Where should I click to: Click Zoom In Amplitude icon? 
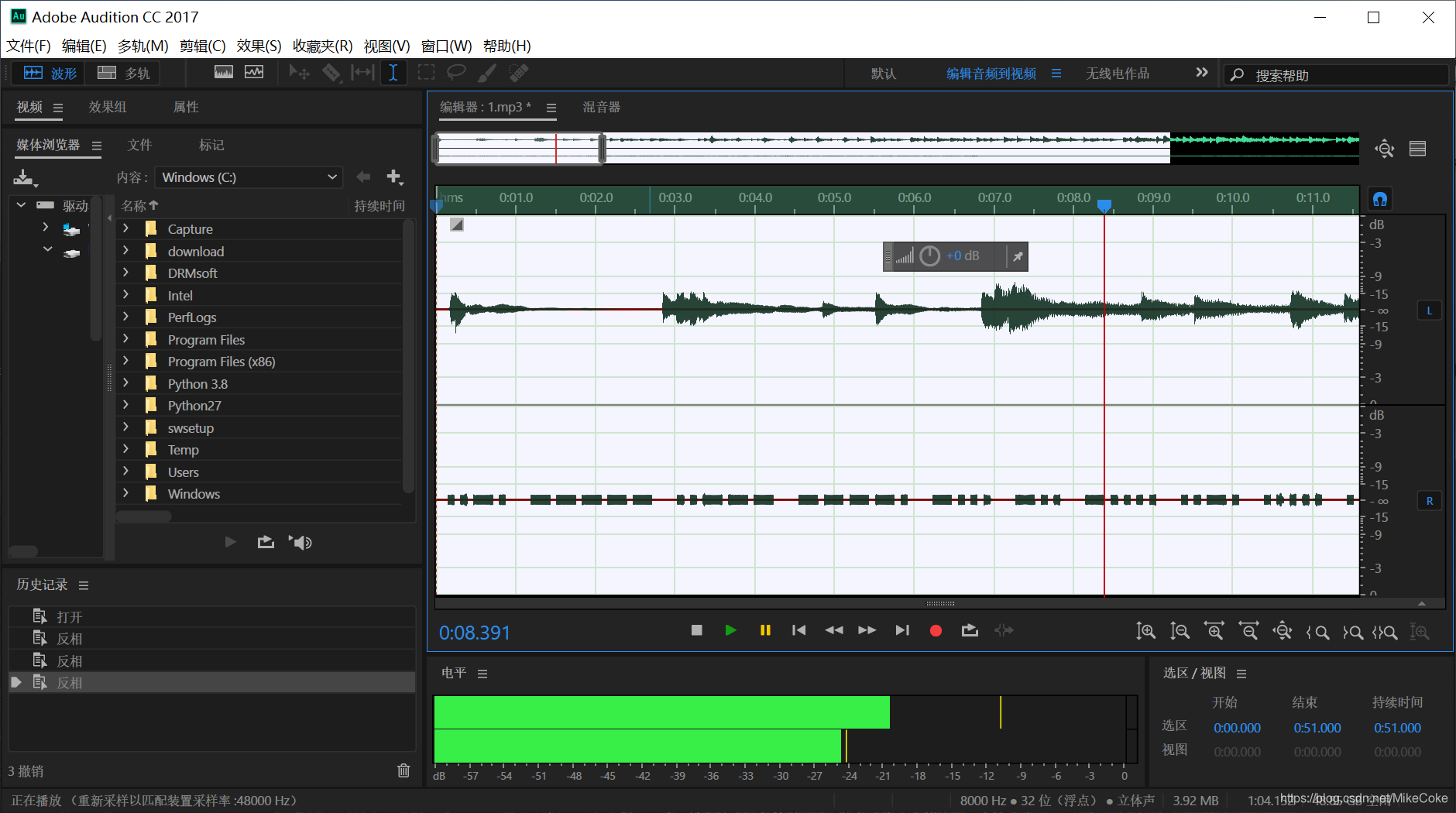click(1145, 632)
